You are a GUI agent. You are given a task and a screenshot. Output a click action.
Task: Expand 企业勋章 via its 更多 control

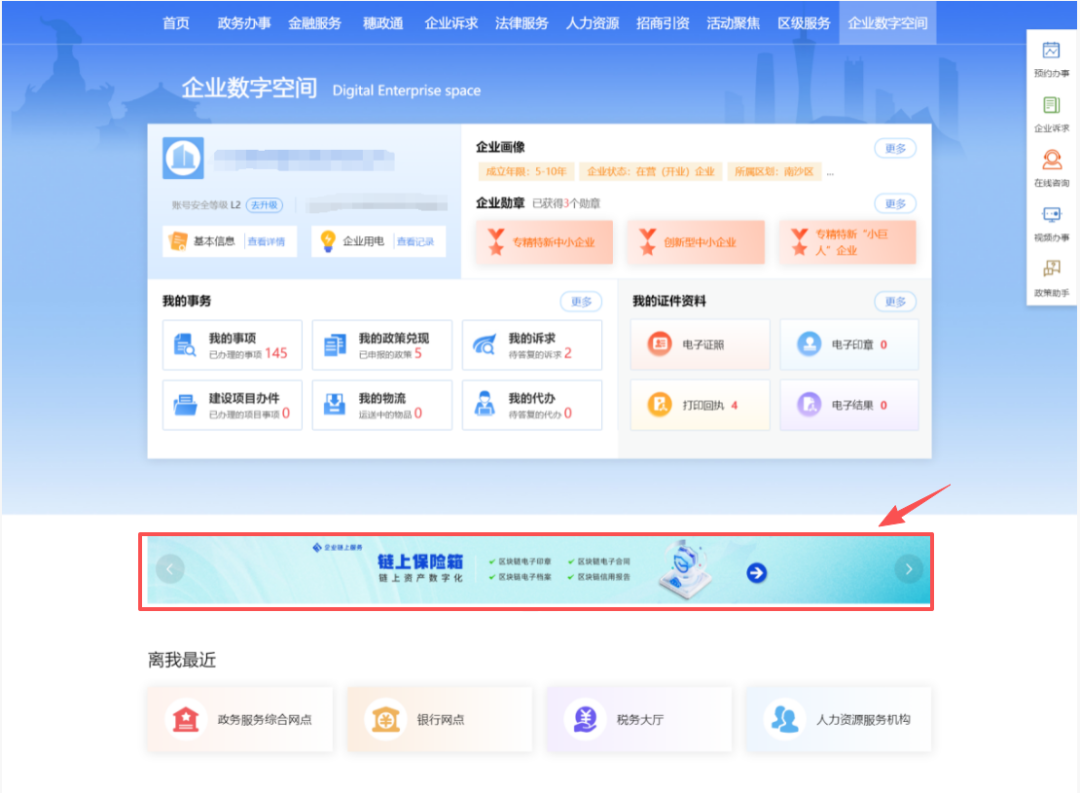point(894,203)
